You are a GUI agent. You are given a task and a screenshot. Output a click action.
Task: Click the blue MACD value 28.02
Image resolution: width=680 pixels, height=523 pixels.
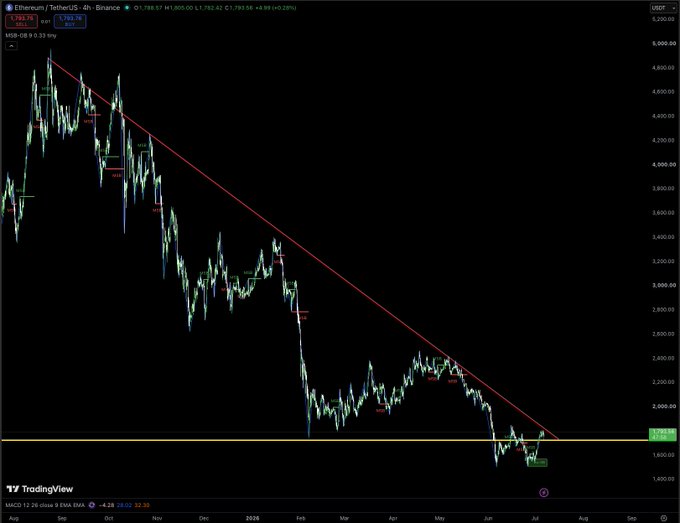click(124, 505)
